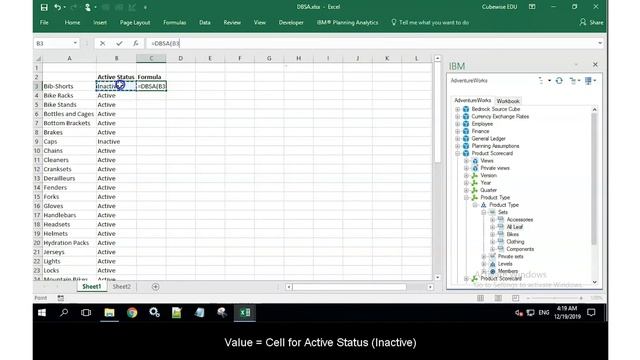Click the Select All corner of the worksheet
Image resolution: width=640 pixels, height=360 pixels.
click(x=38, y=58)
